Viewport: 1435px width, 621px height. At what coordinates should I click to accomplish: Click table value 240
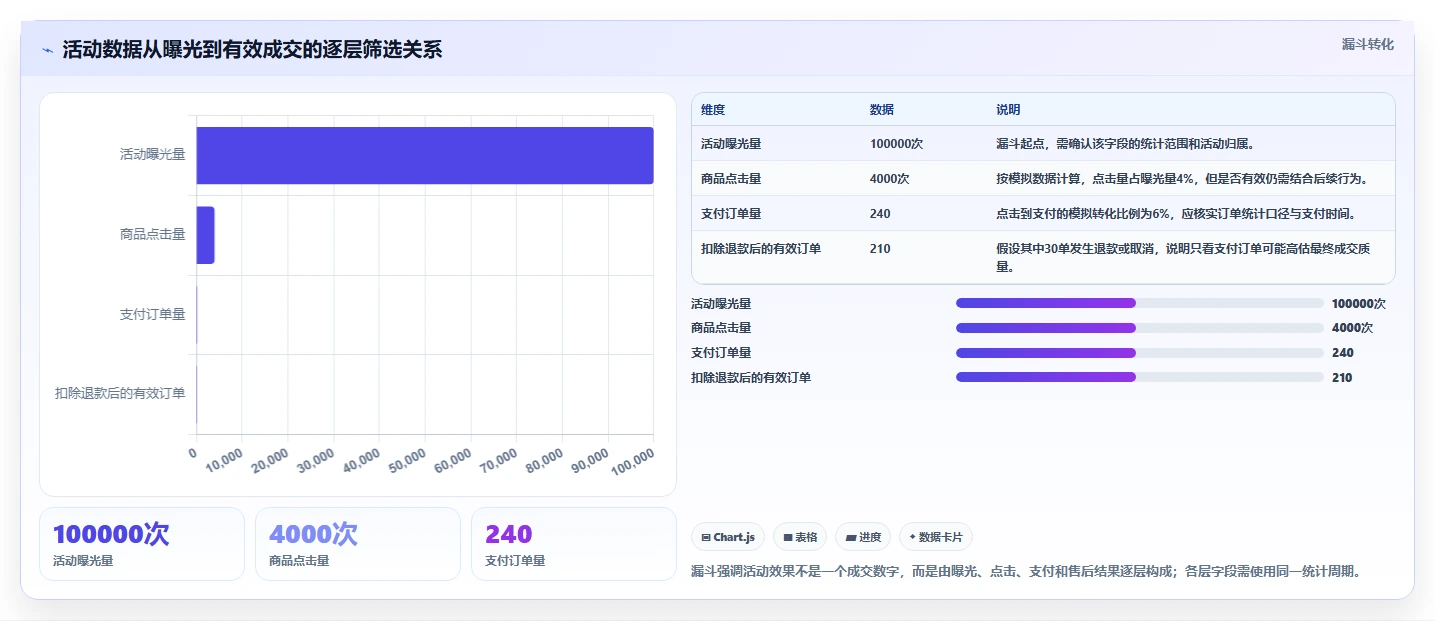[x=880, y=214]
